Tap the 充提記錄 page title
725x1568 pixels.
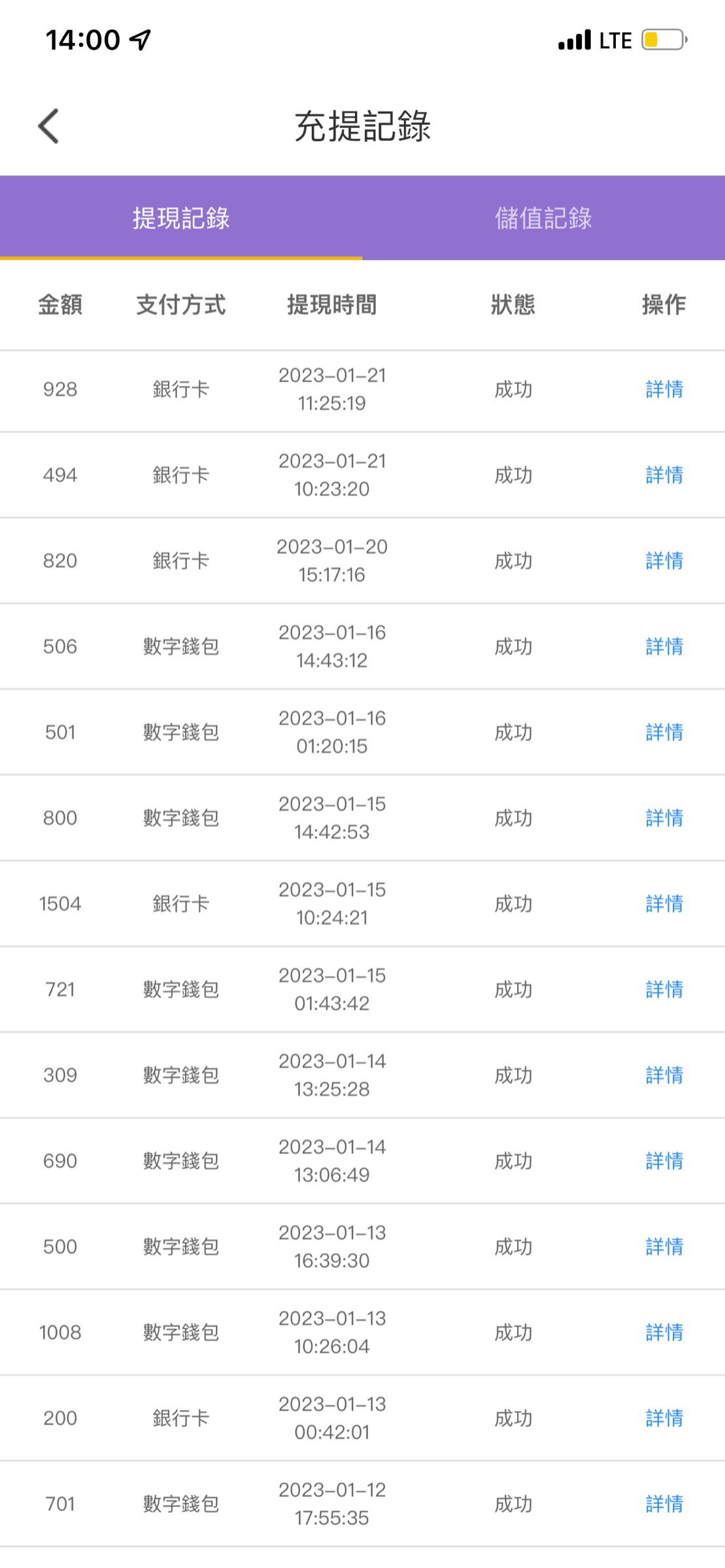pyautogui.click(x=362, y=126)
